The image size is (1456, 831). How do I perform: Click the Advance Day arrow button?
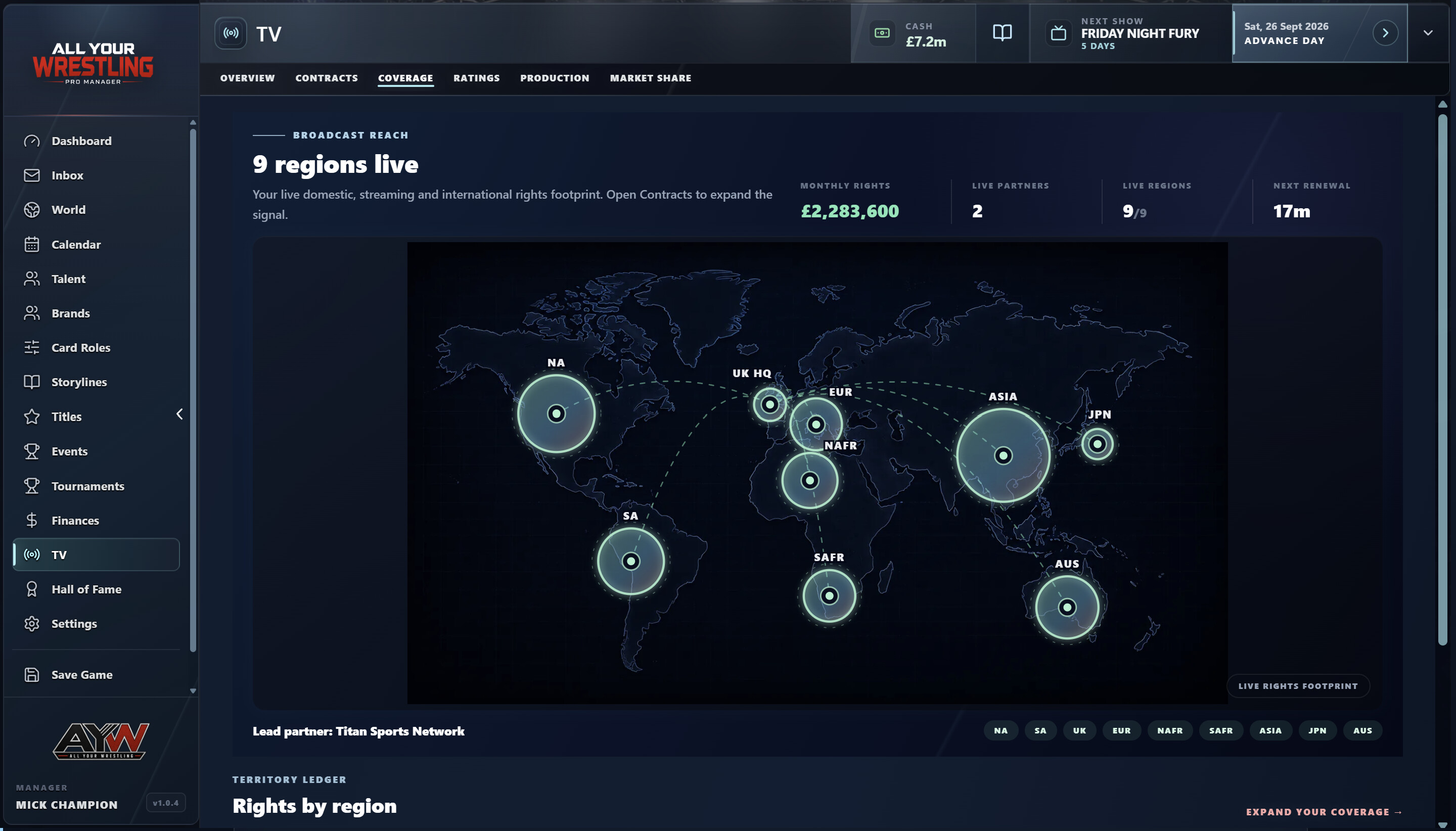pos(1385,33)
